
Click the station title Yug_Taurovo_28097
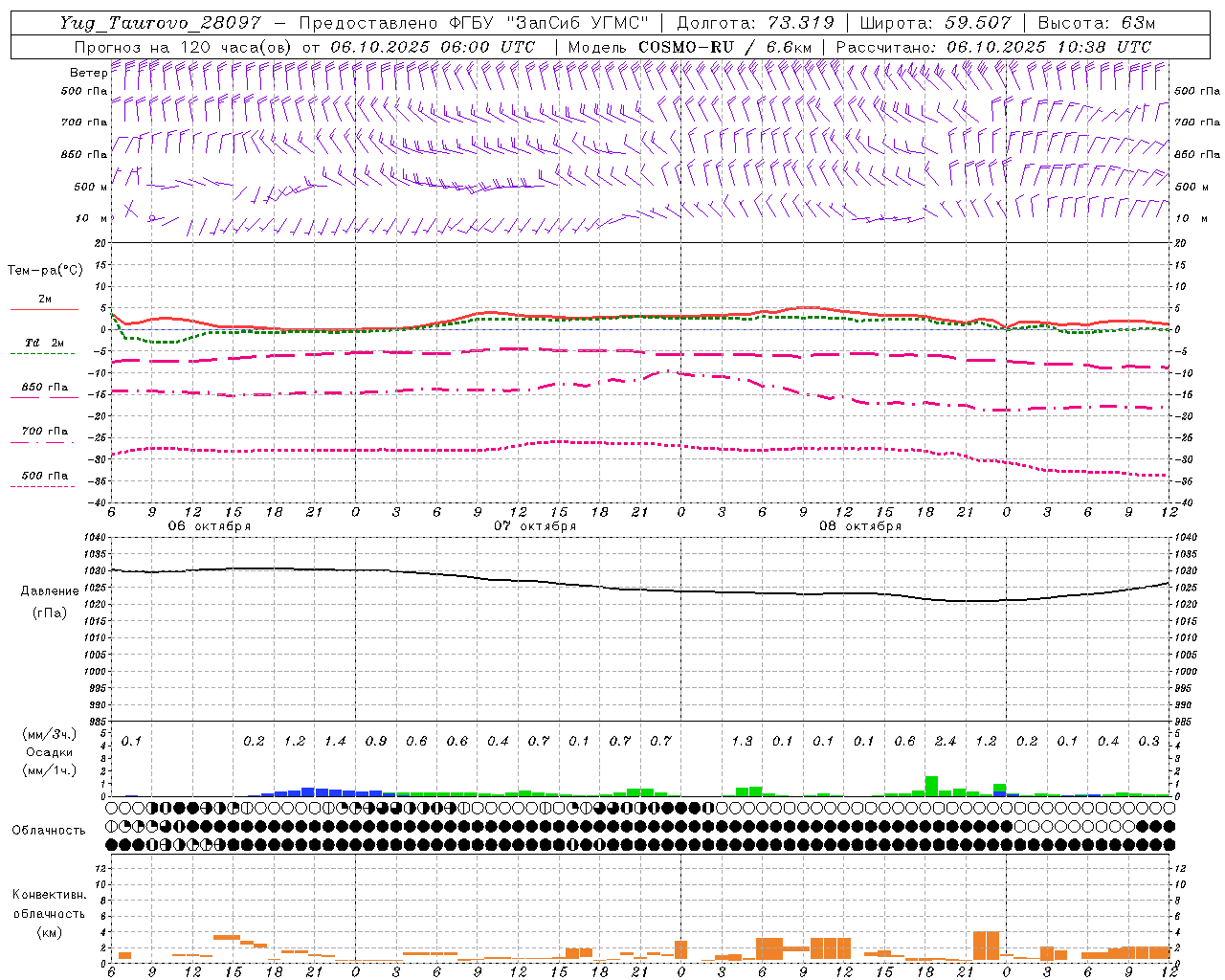[160, 23]
